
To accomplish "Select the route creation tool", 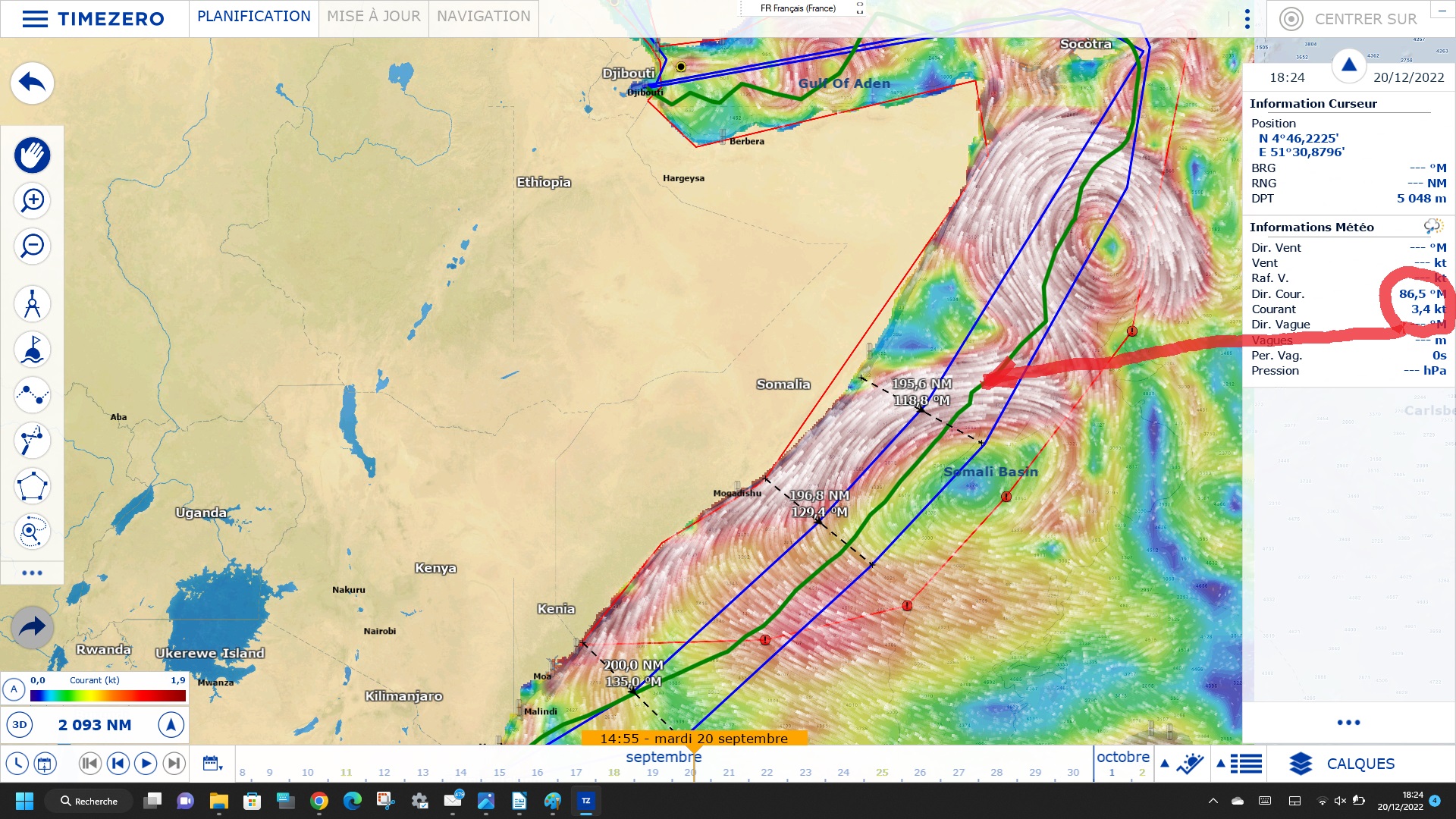I will tap(32, 394).
